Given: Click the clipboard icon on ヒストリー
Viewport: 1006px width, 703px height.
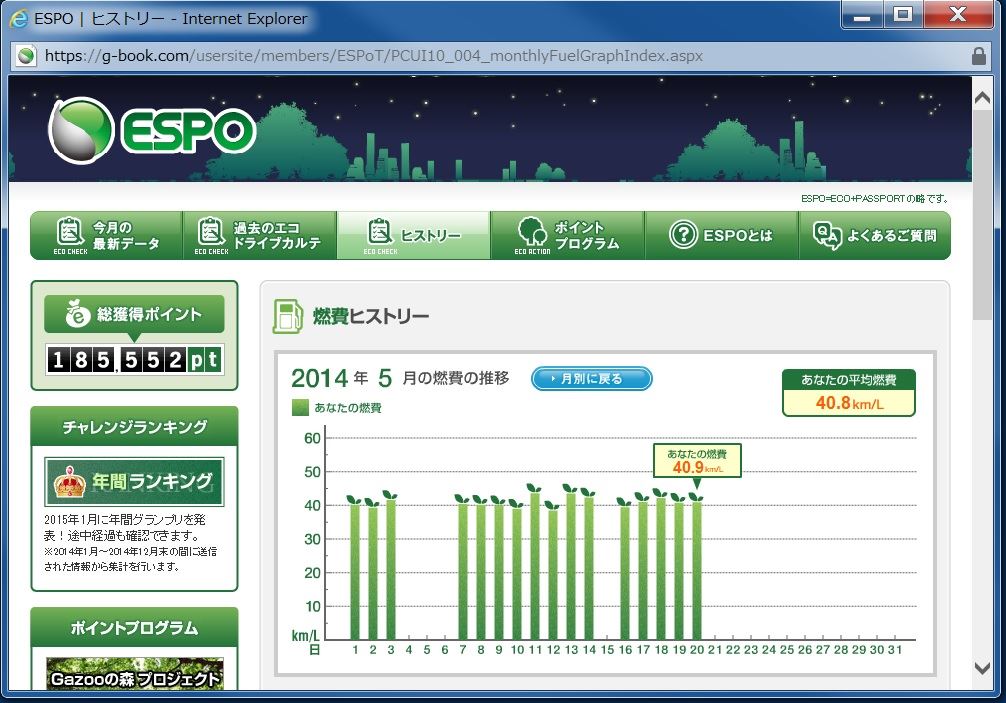Looking at the screenshot, I should pyautogui.click(x=380, y=232).
